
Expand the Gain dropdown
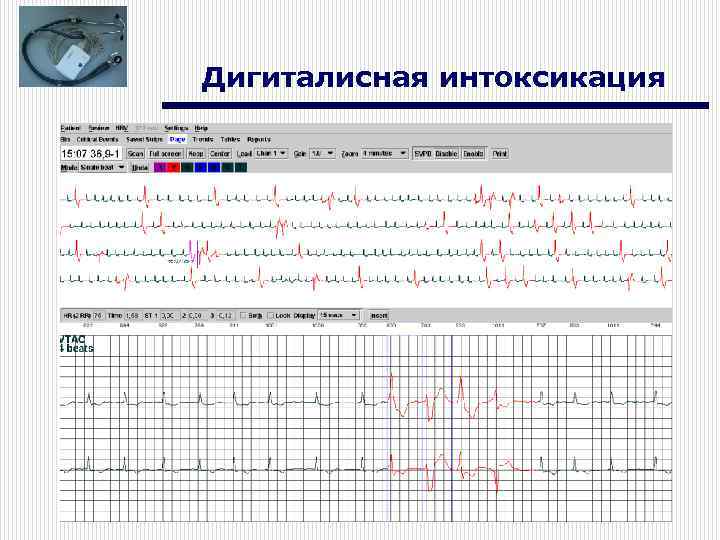pos(322,153)
